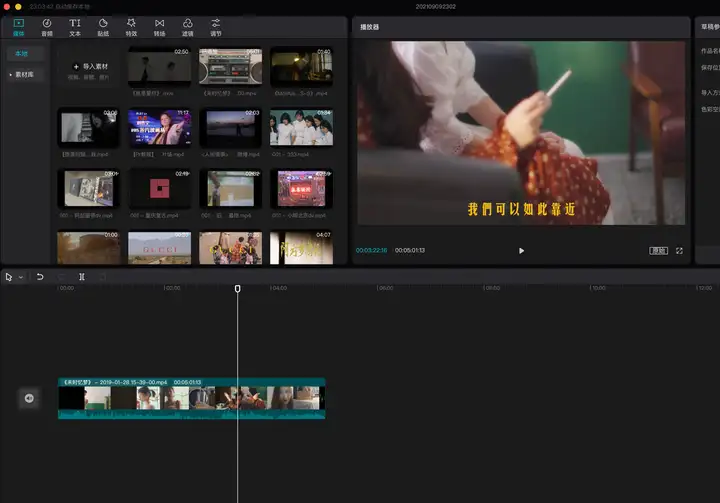
Task: Open the 贴纸 stickers tab
Action: [103, 27]
